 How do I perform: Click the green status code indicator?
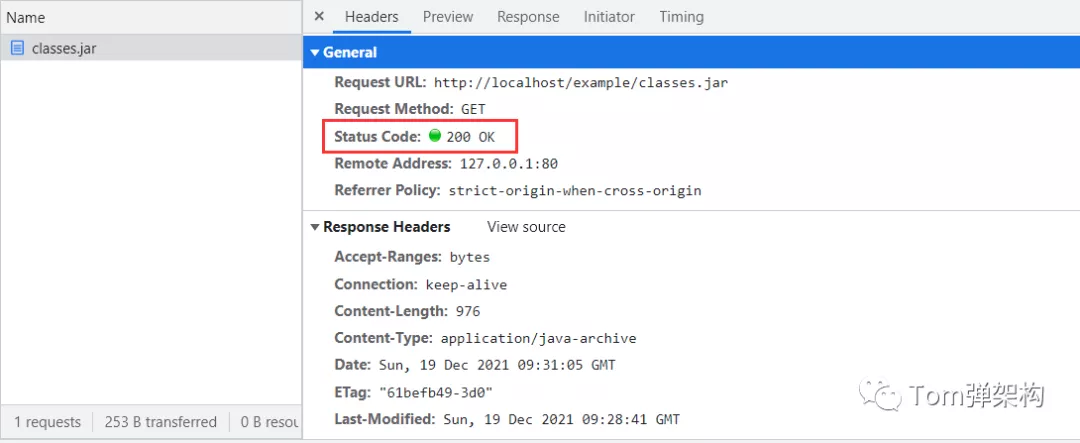coord(435,135)
